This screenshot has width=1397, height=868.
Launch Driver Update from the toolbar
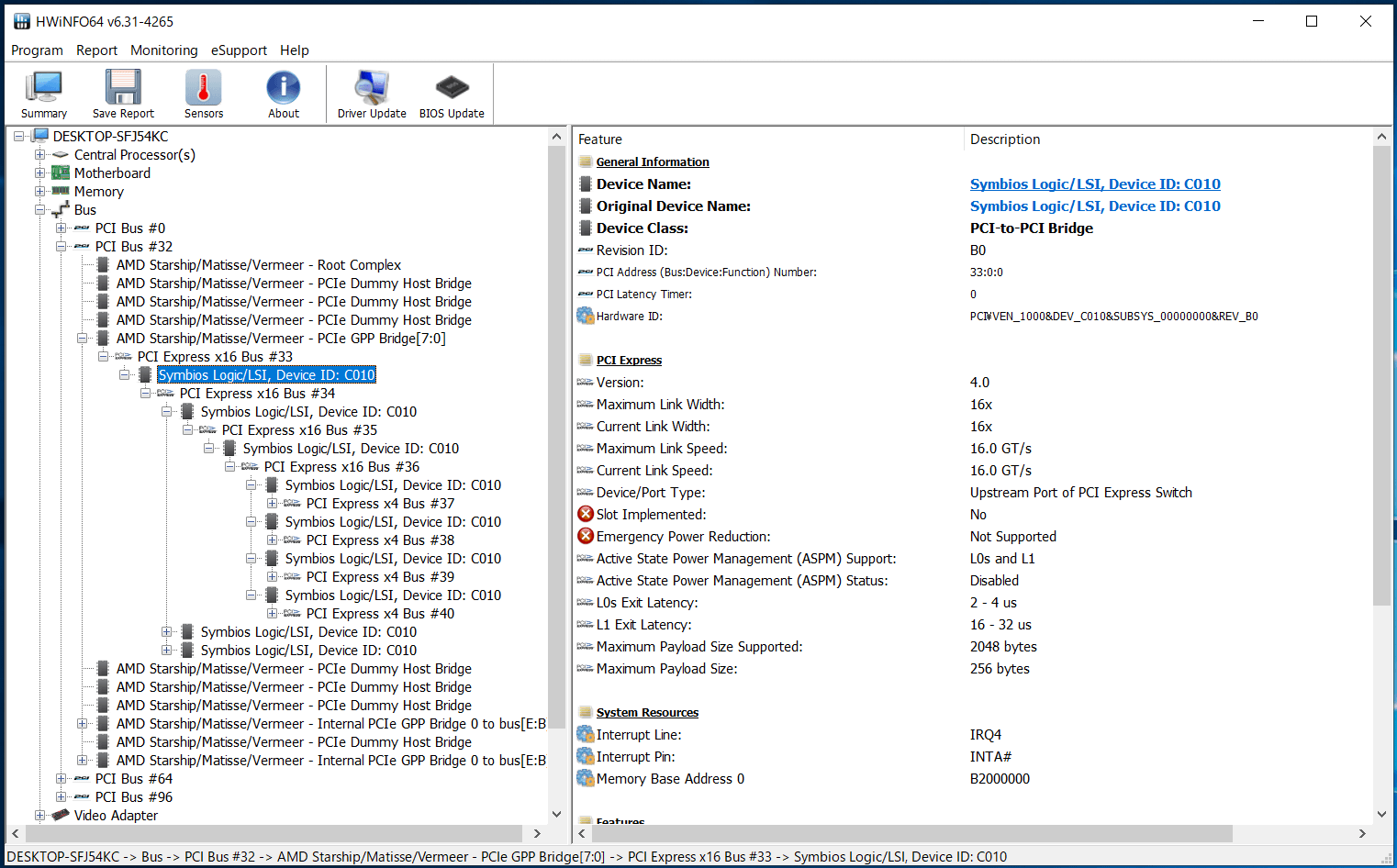click(x=372, y=94)
